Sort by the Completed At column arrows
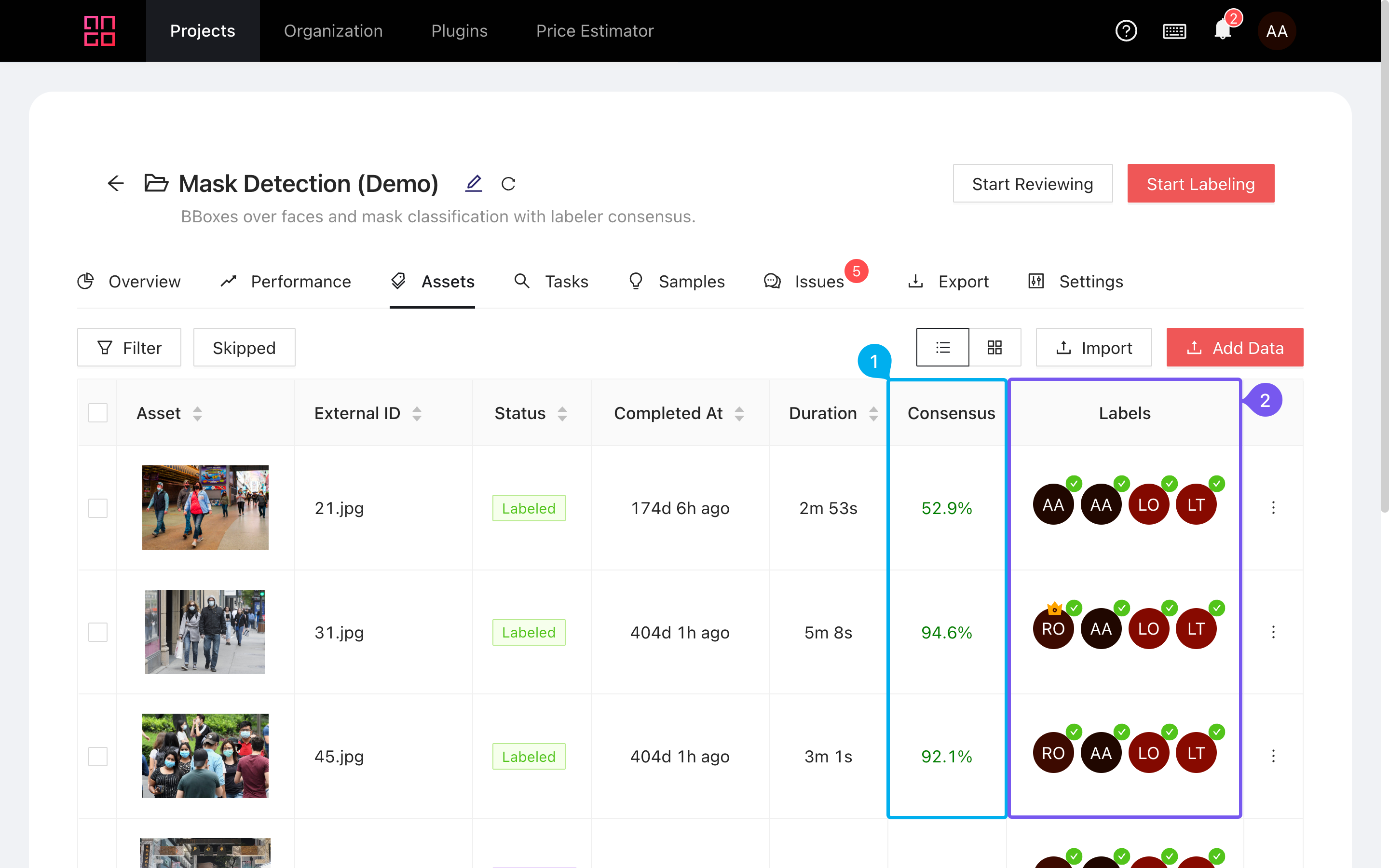The image size is (1389, 868). point(739,413)
